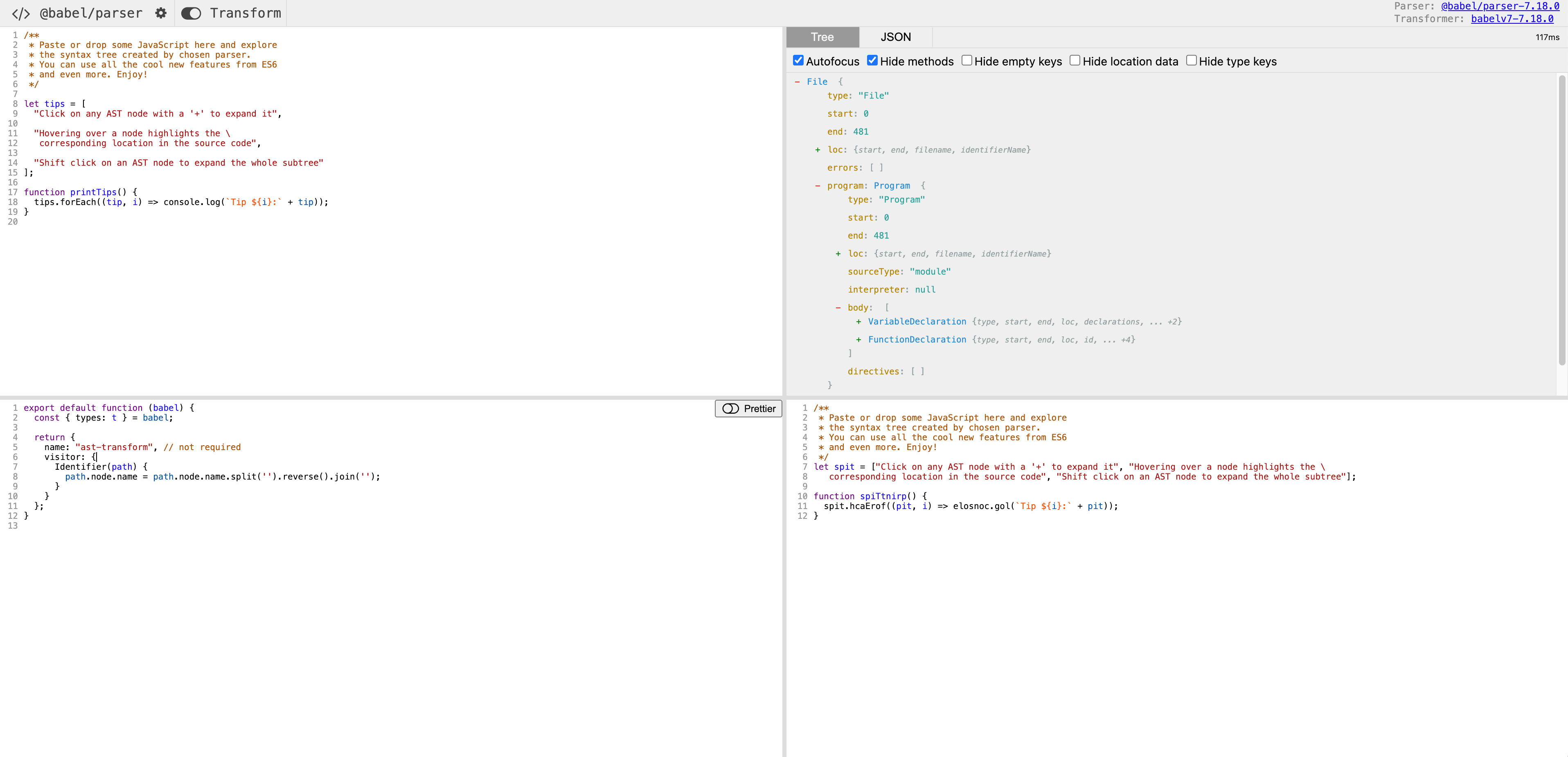Select the Tree tab
The image size is (1568, 757).
[x=822, y=37]
